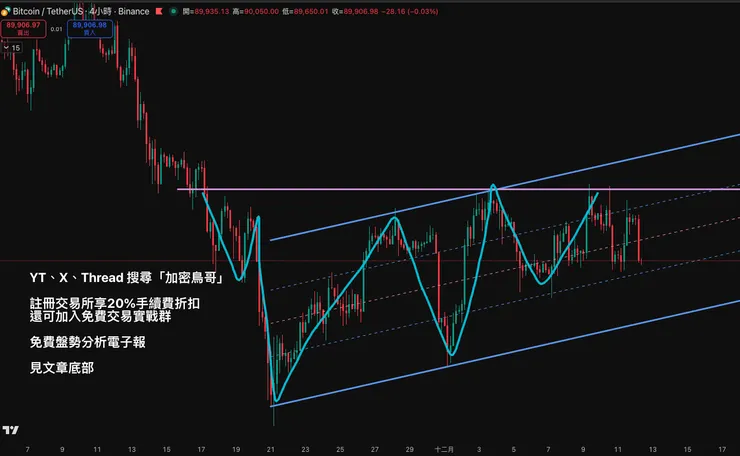Open the Bitcoin / TetherUS symbol title
Image resolution: width=740 pixels, height=456 pixels.
pyautogui.click(x=47, y=11)
